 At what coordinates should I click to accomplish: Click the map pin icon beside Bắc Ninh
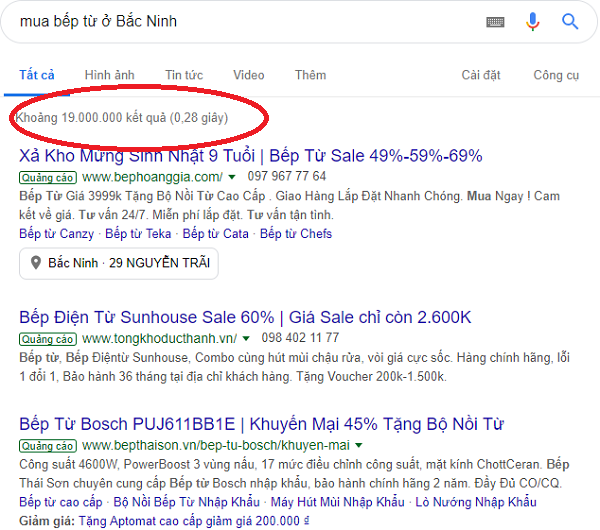(x=36, y=263)
